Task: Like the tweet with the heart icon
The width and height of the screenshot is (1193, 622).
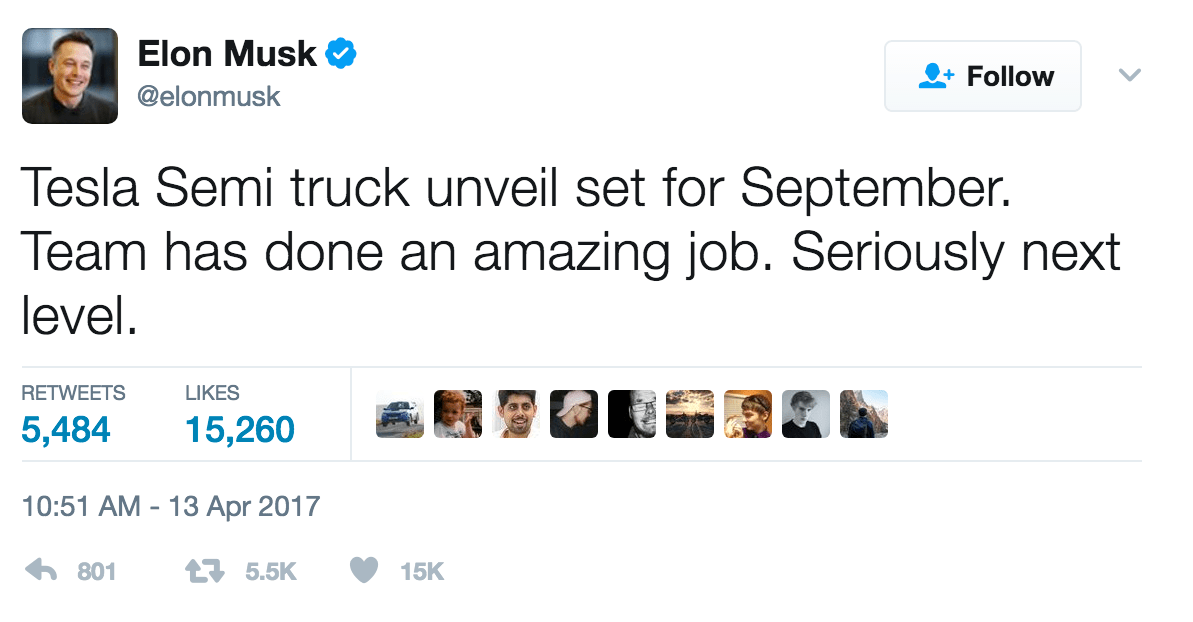Action: (x=365, y=571)
